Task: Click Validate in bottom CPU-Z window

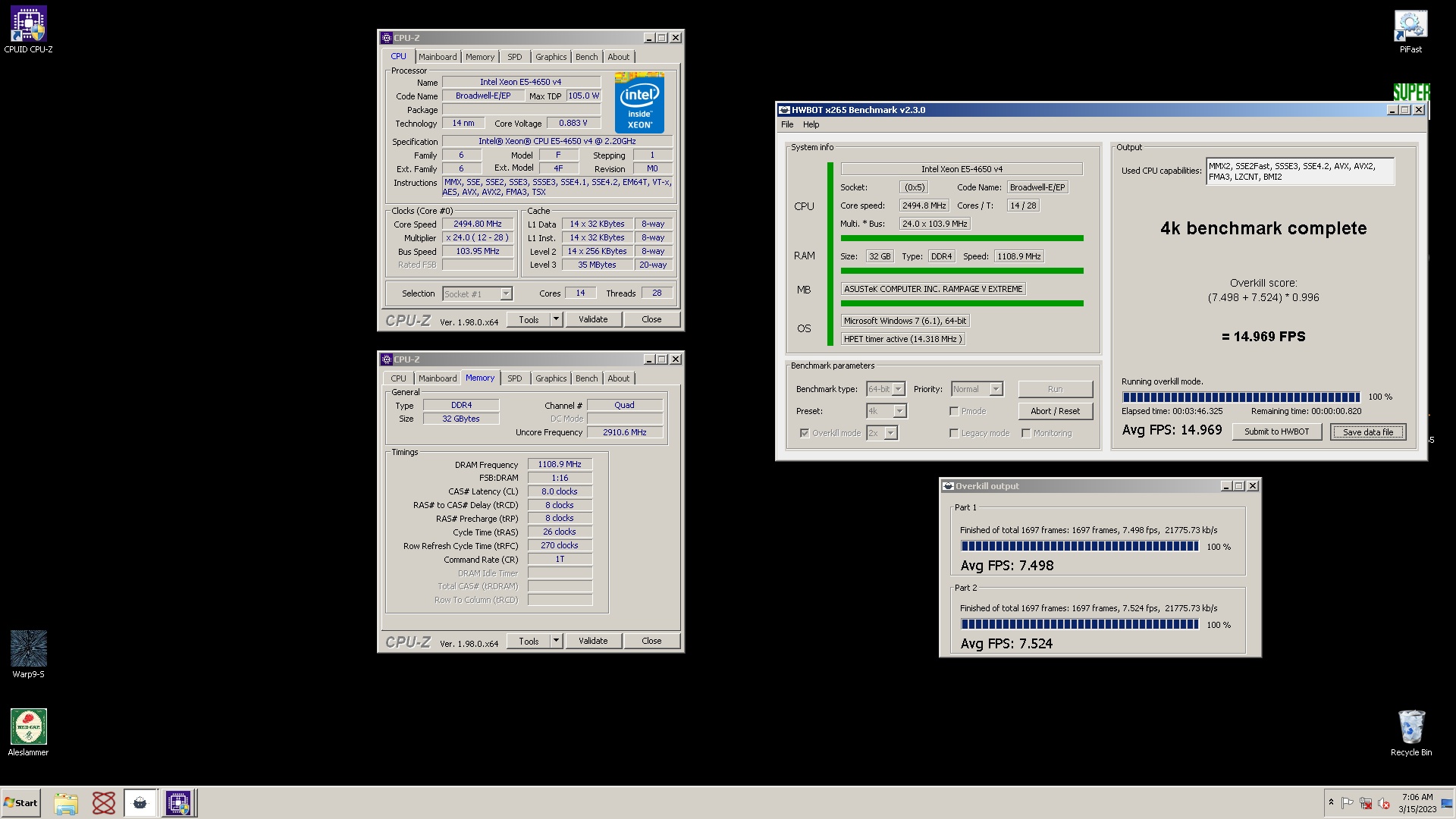Action: tap(593, 641)
